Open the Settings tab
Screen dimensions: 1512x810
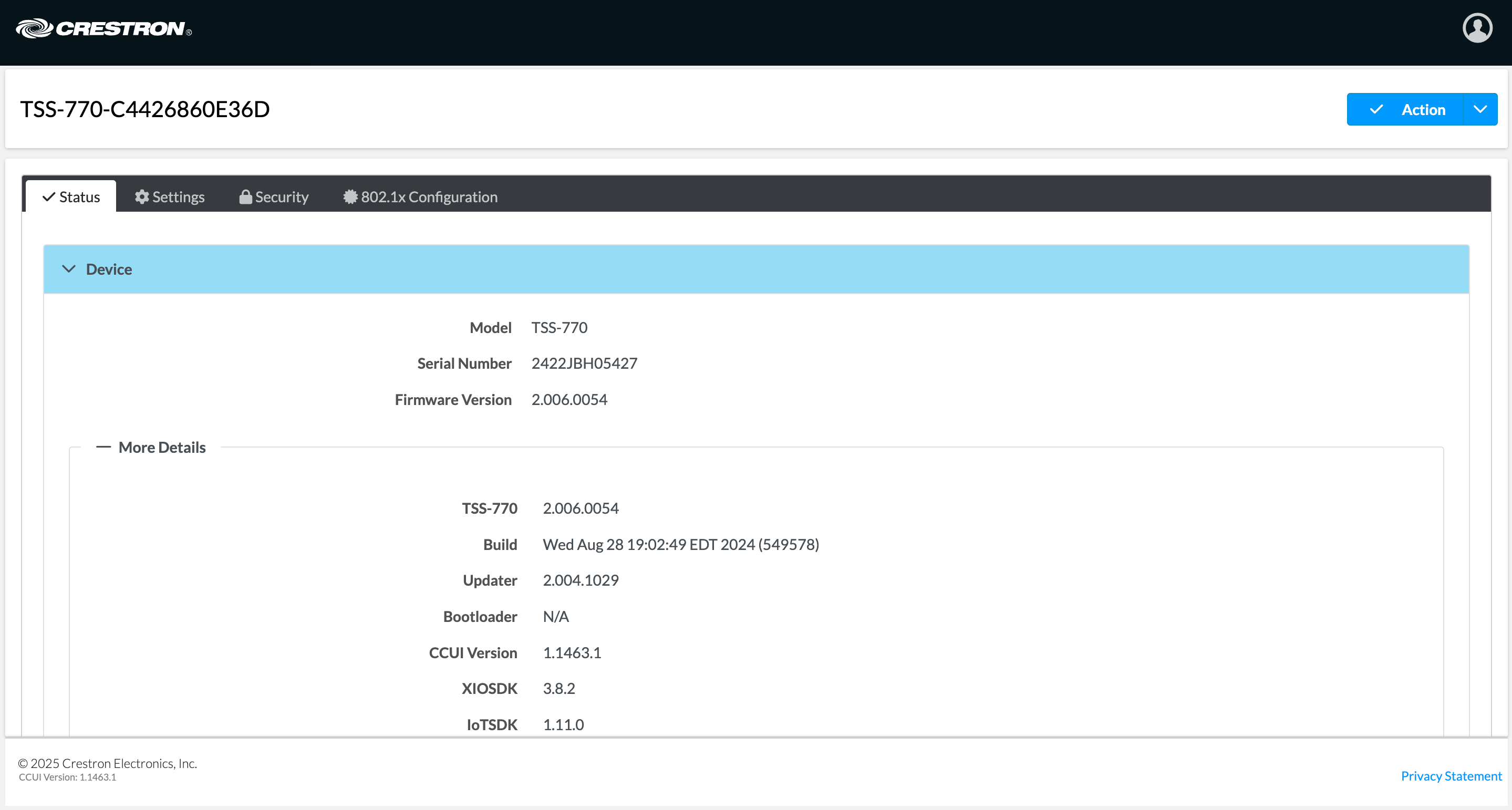tap(170, 196)
